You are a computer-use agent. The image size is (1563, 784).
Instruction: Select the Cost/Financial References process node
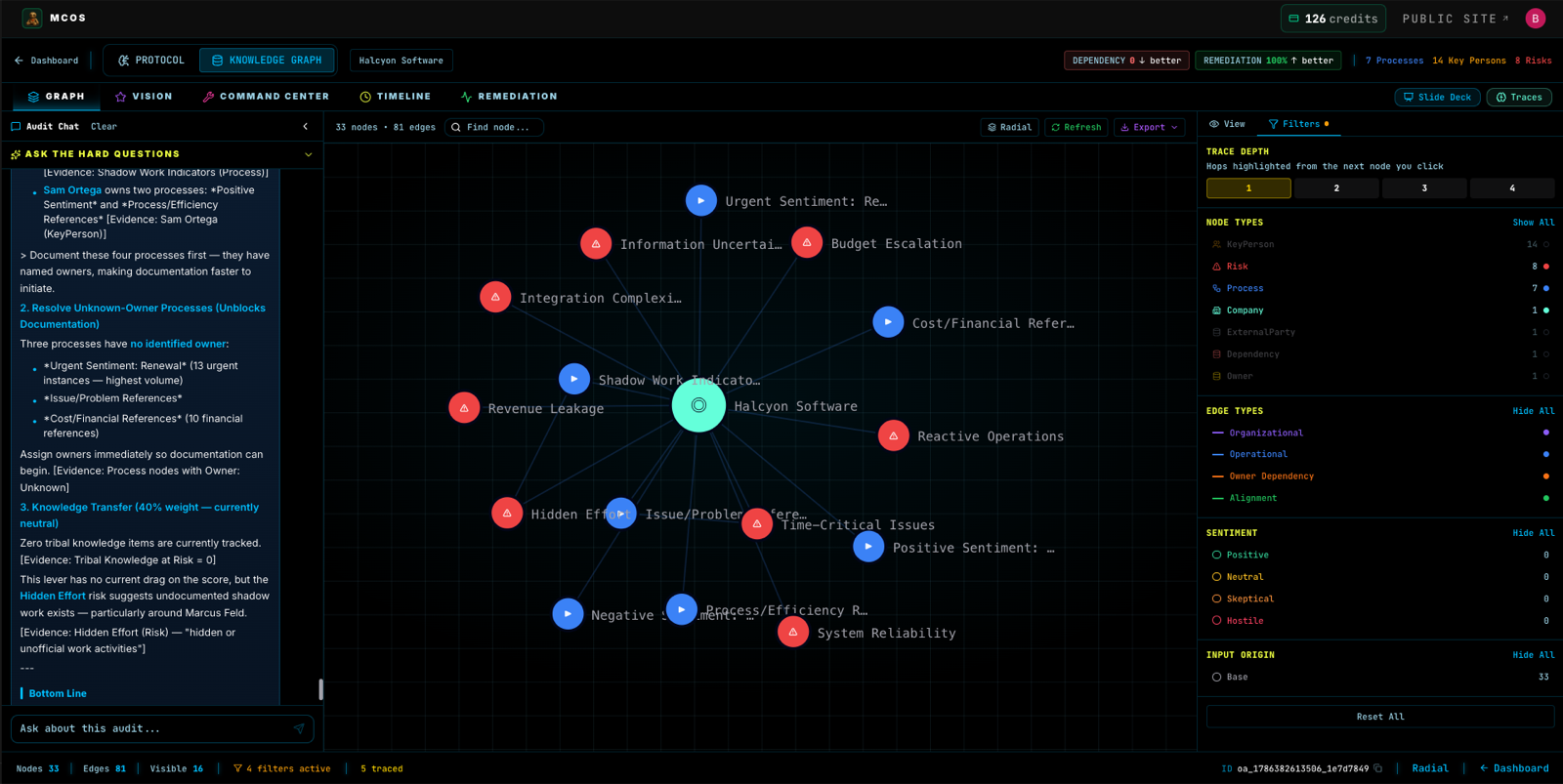[888, 321]
